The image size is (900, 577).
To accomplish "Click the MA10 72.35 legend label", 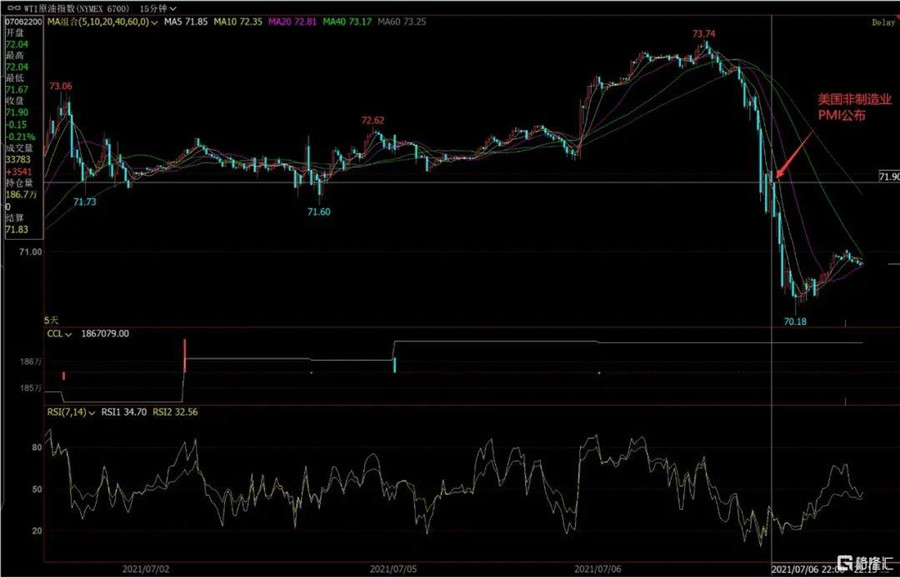I will [240, 21].
